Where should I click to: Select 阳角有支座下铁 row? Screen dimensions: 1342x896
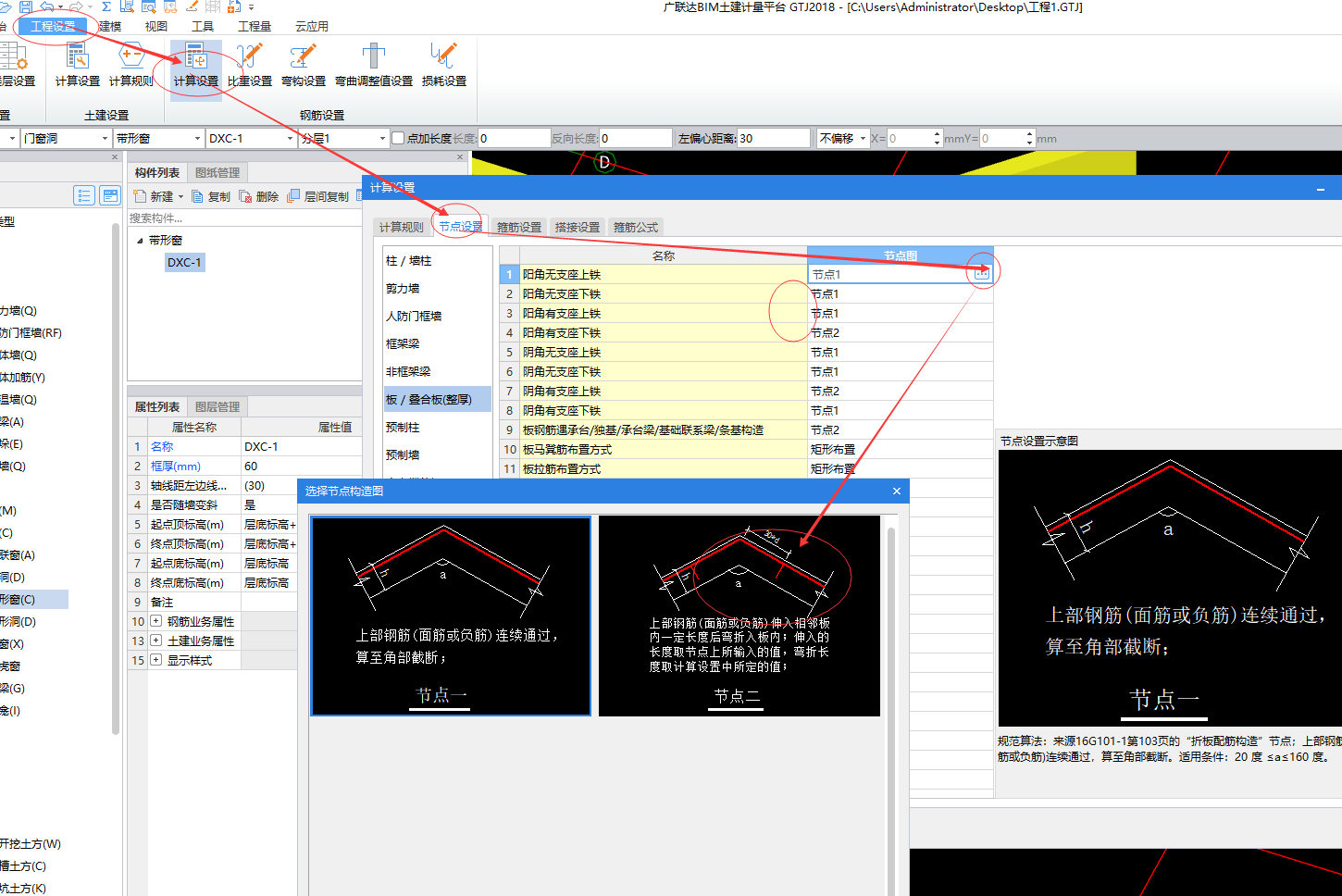point(746,332)
